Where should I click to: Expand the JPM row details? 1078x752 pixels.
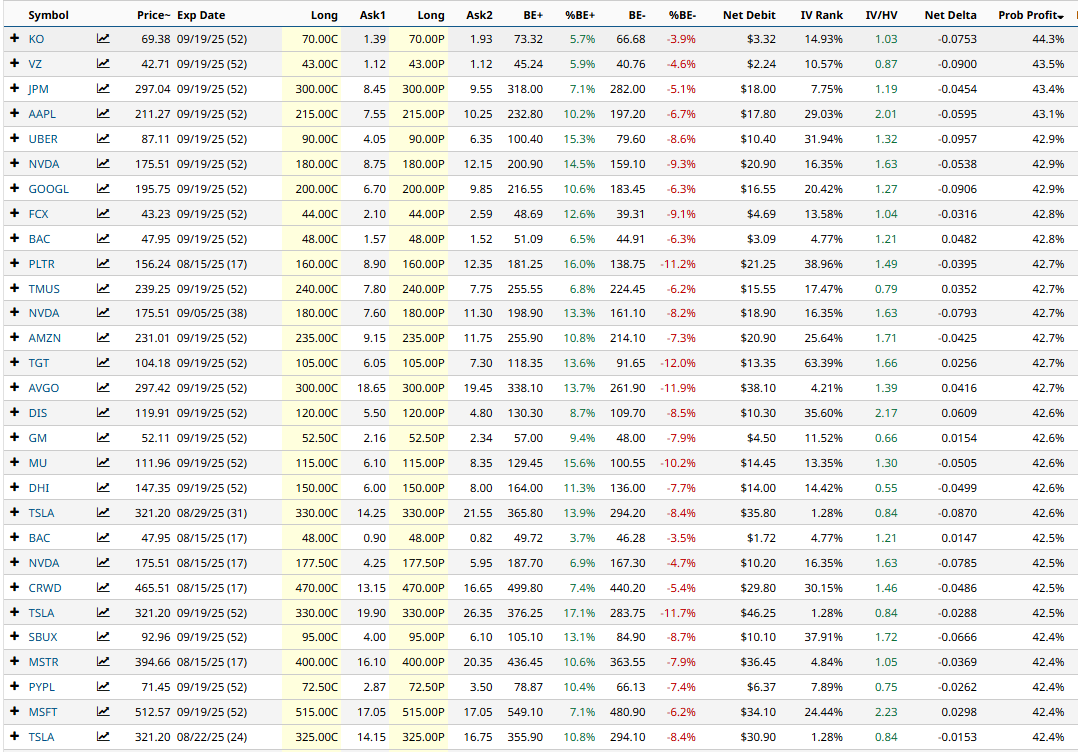pyautogui.click(x=14, y=88)
